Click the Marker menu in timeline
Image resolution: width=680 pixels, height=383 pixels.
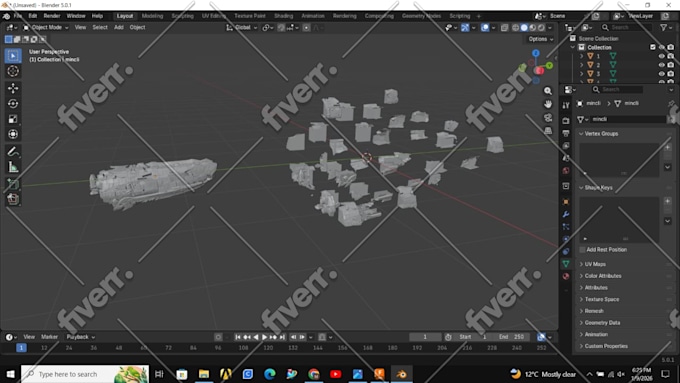pyautogui.click(x=49, y=337)
